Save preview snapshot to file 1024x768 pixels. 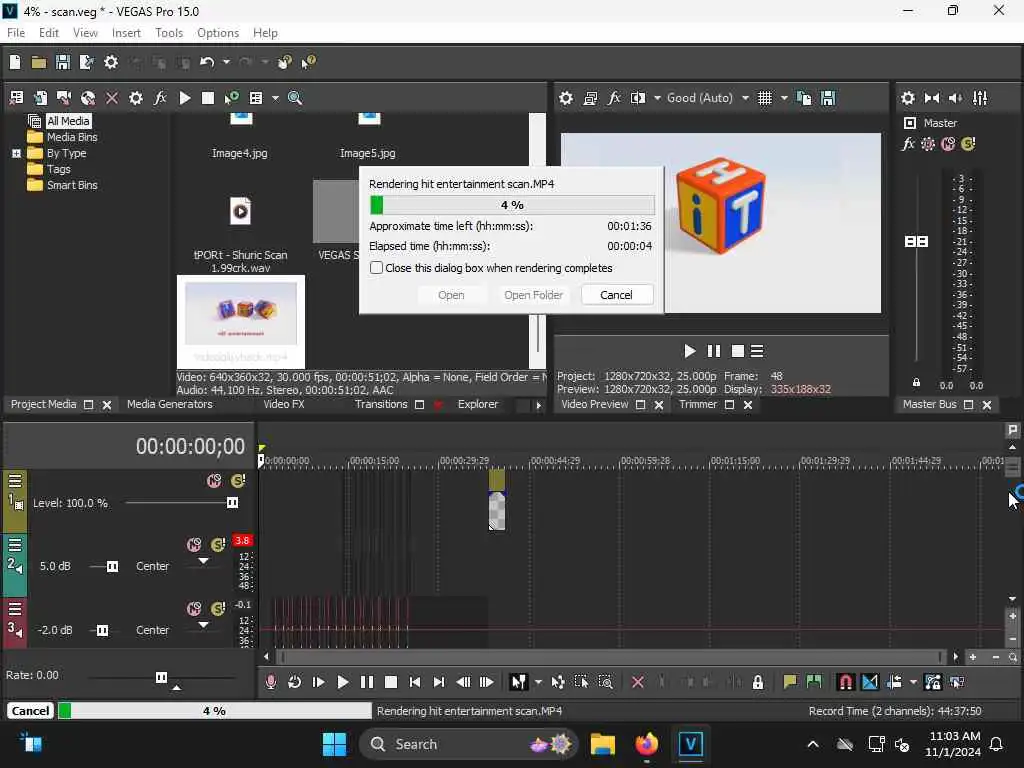coord(828,98)
